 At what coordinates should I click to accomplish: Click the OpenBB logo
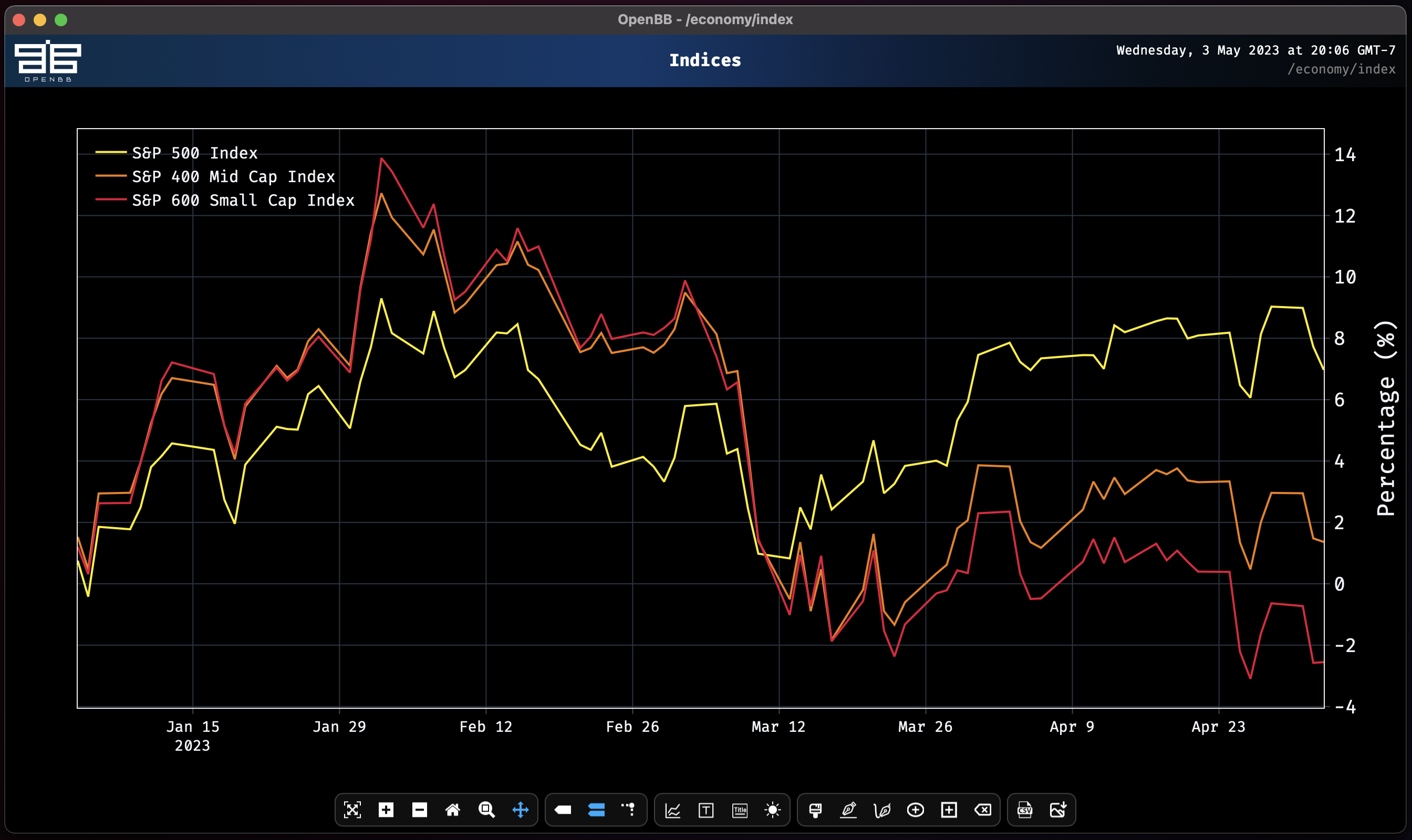(48, 60)
